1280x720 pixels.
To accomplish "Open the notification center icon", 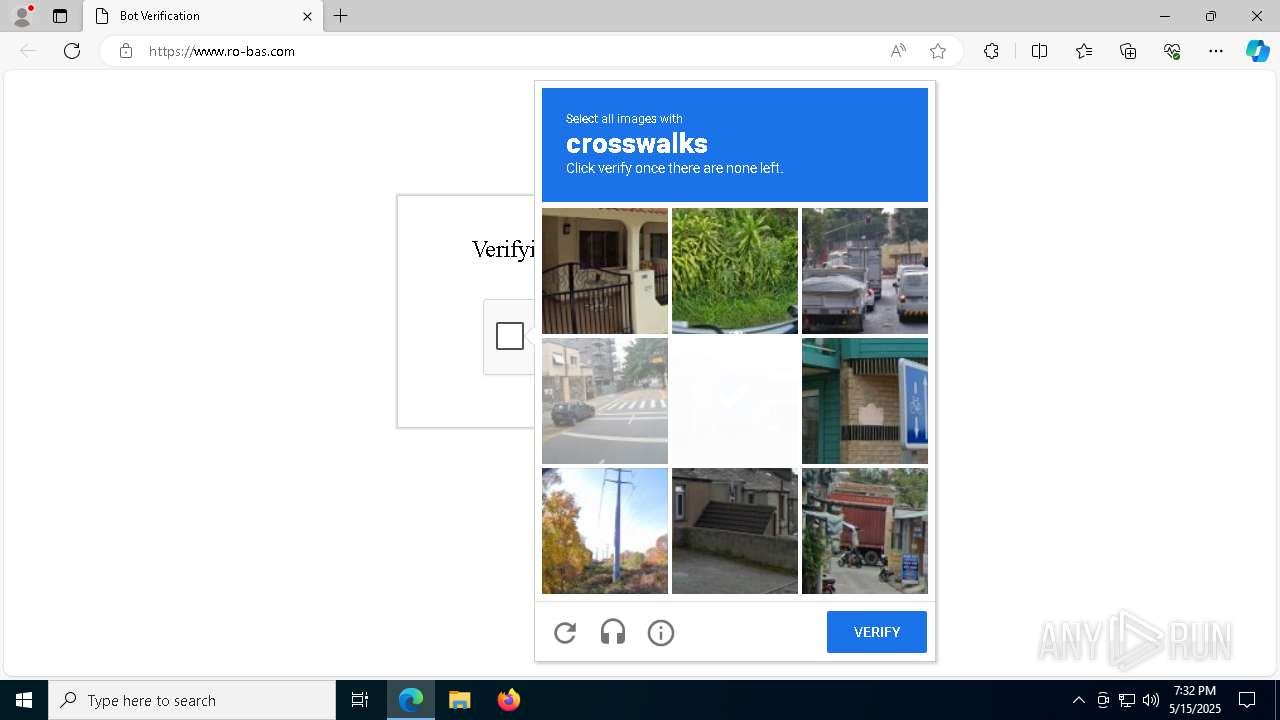I will [1247, 700].
